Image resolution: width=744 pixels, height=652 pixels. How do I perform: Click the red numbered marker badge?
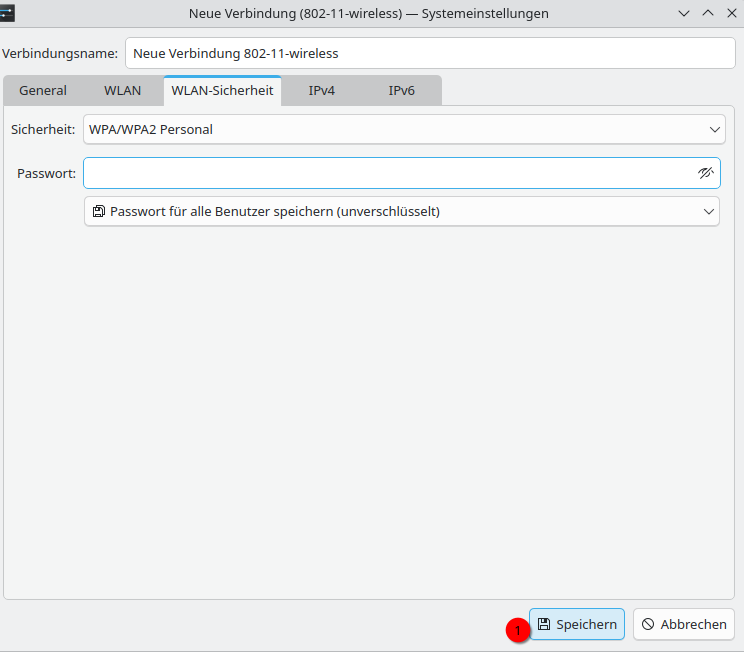pos(517,630)
